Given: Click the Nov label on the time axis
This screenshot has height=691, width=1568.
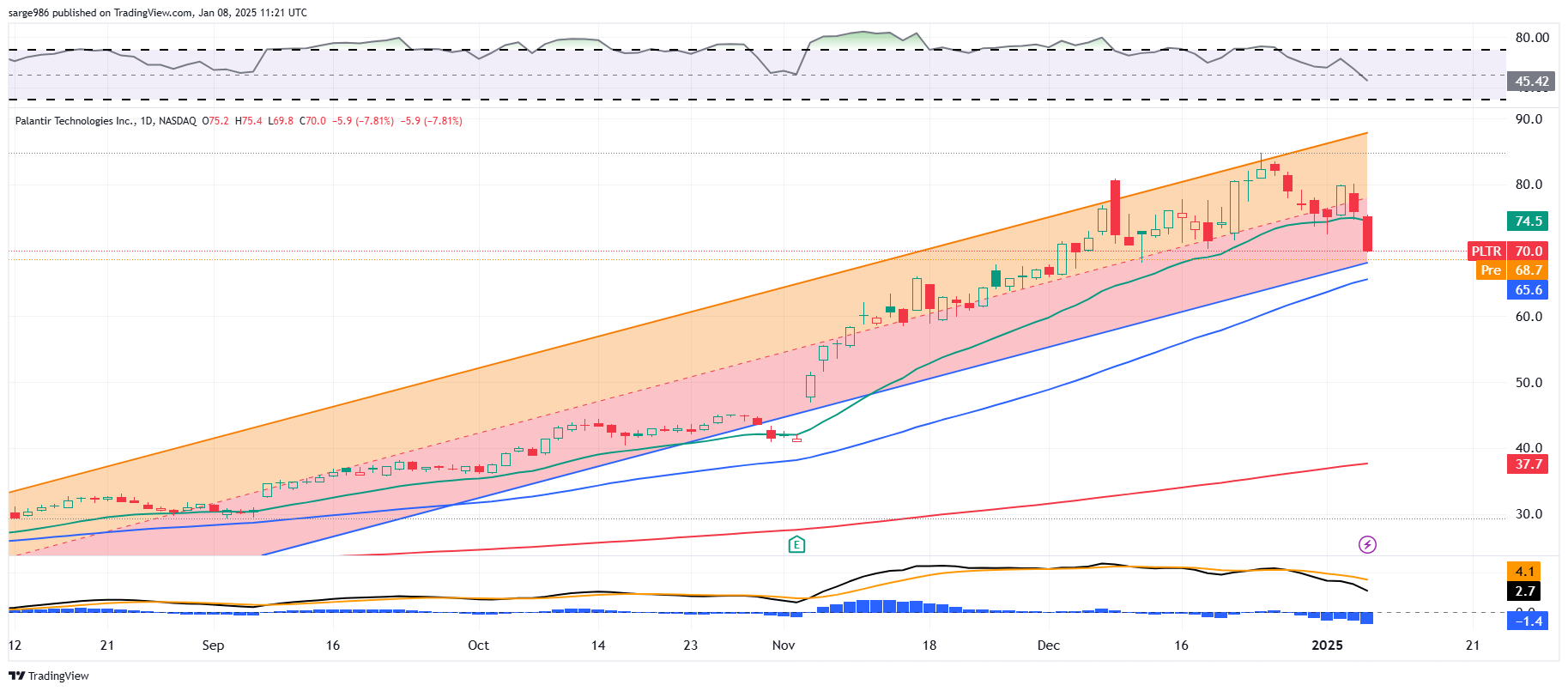Looking at the screenshot, I should [783, 646].
